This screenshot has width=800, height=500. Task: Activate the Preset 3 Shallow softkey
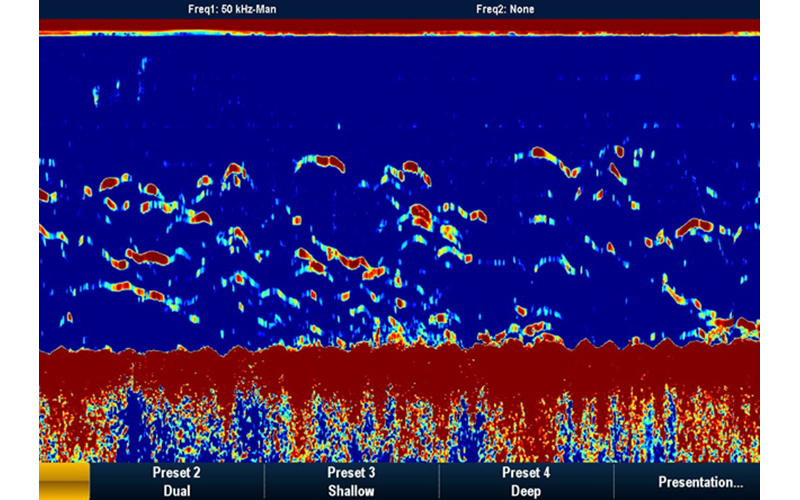[351, 481]
